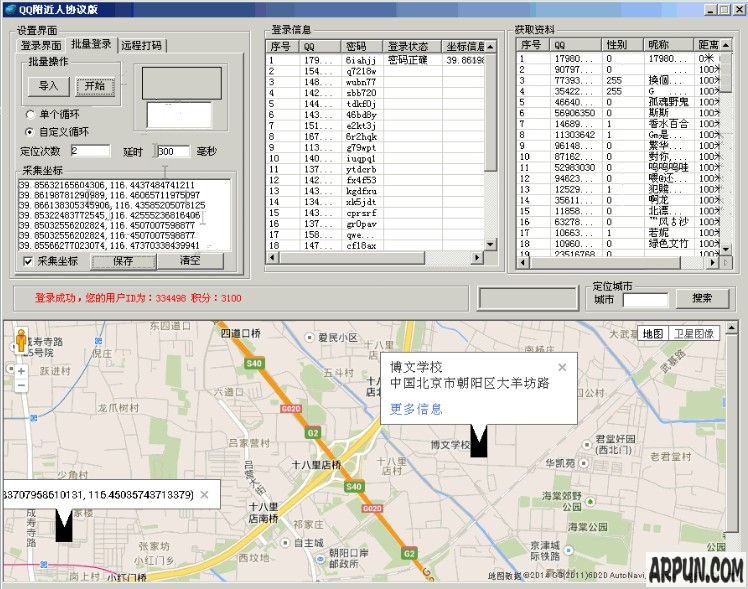Click down arrow of 登录信息 vertical scrollbar

tap(490, 244)
